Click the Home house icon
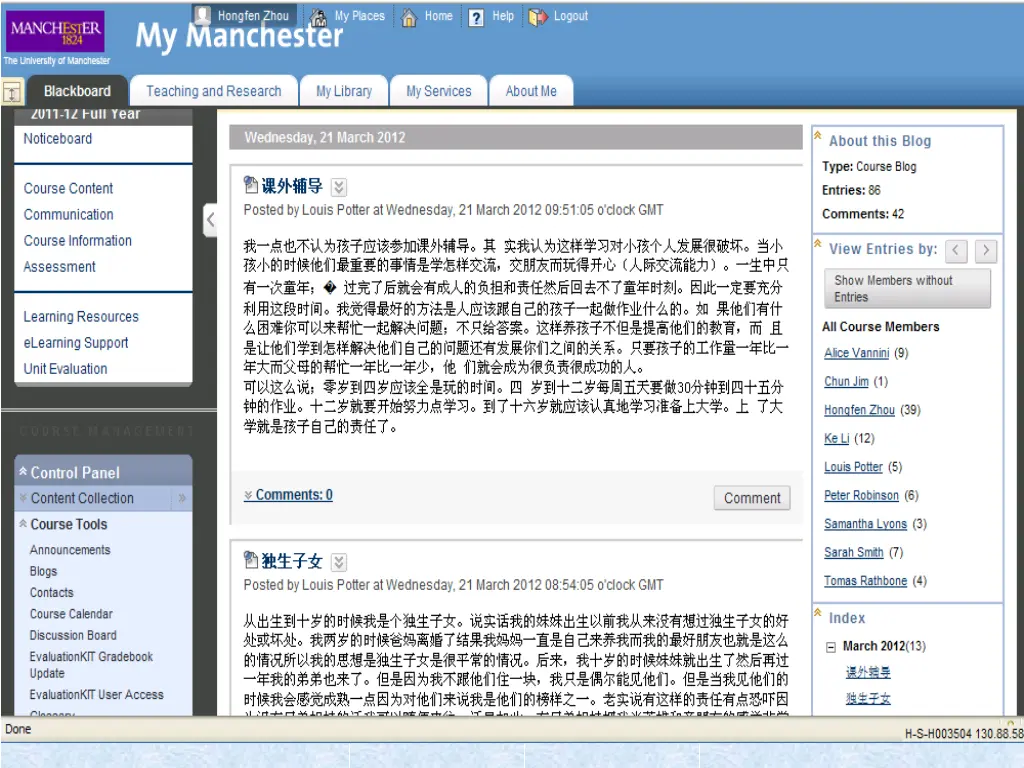The width and height of the screenshot is (1024, 768). [409, 17]
